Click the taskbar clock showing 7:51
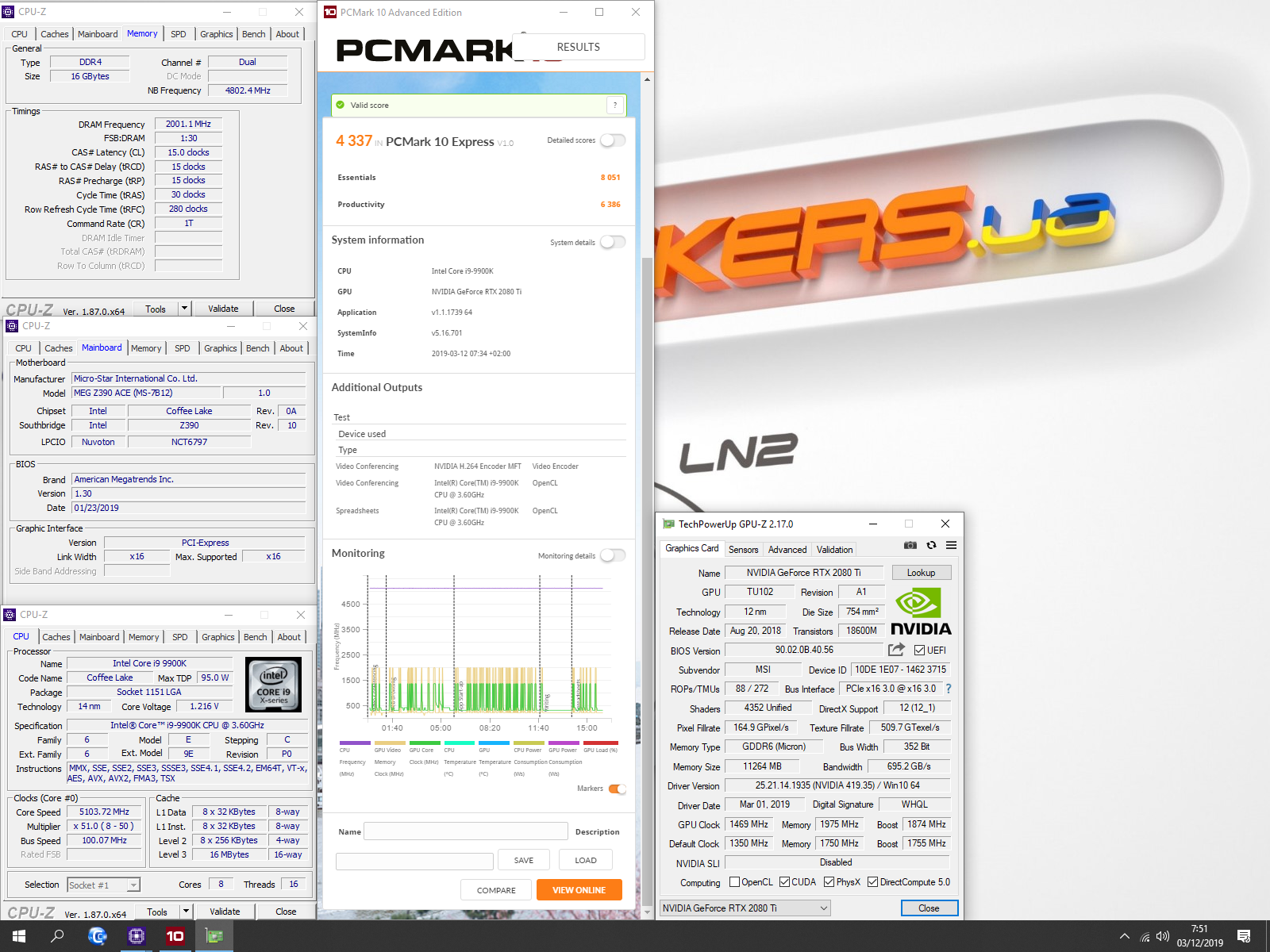 pos(1199,936)
